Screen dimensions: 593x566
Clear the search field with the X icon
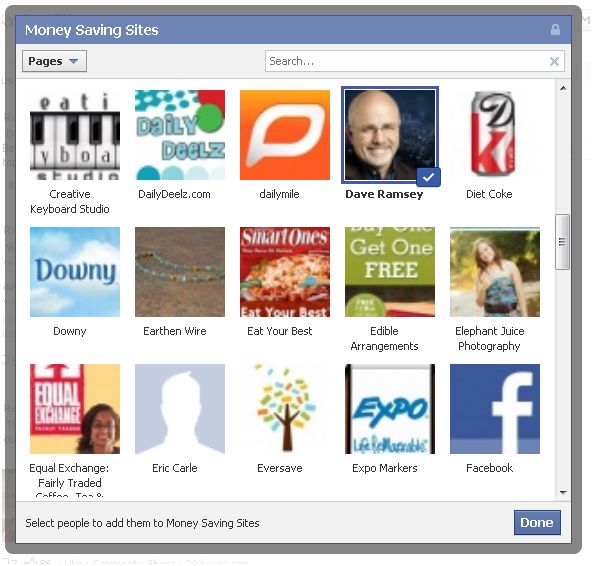[554, 61]
